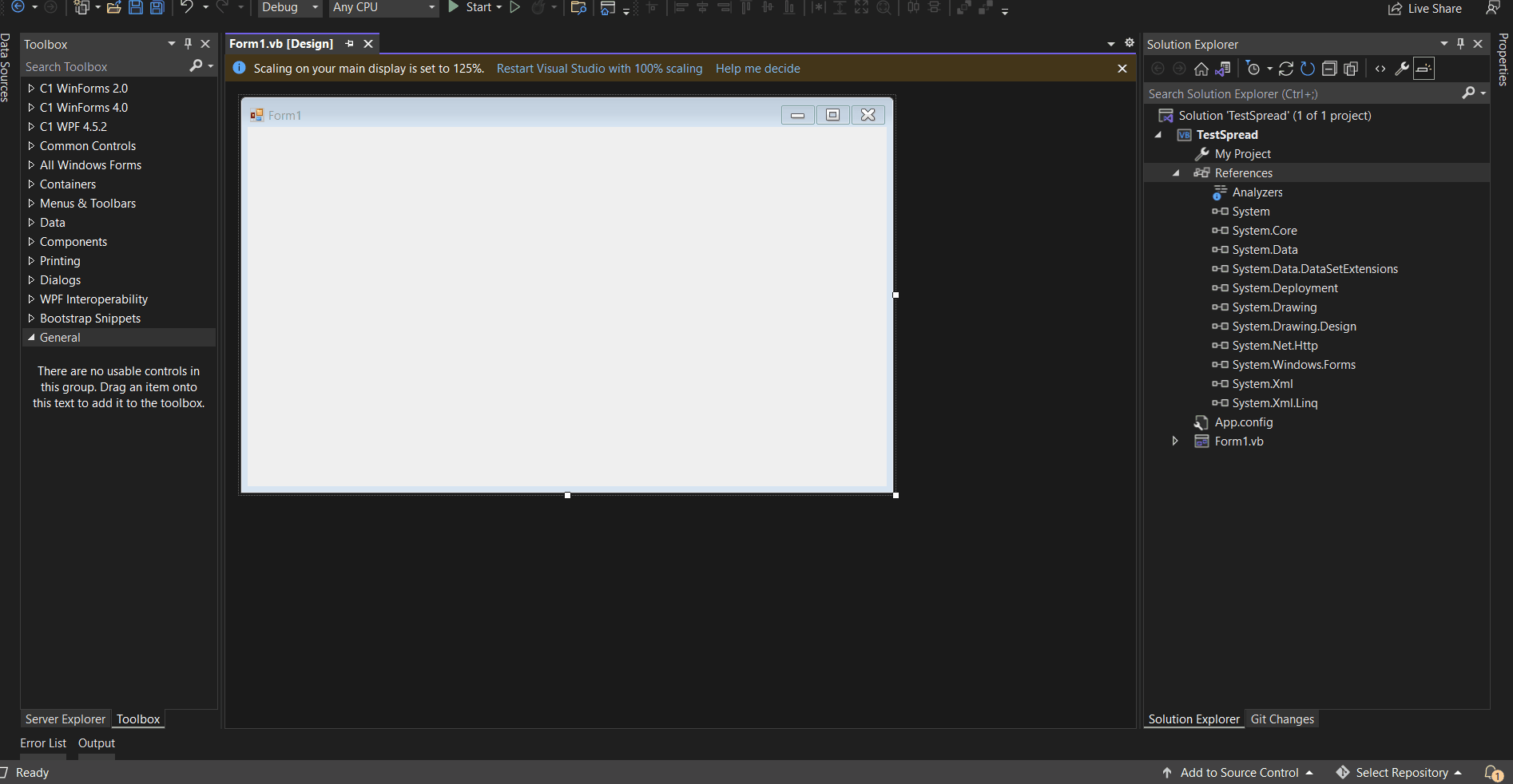Click Restart Visual Studio with 100% scaling link

click(600, 69)
